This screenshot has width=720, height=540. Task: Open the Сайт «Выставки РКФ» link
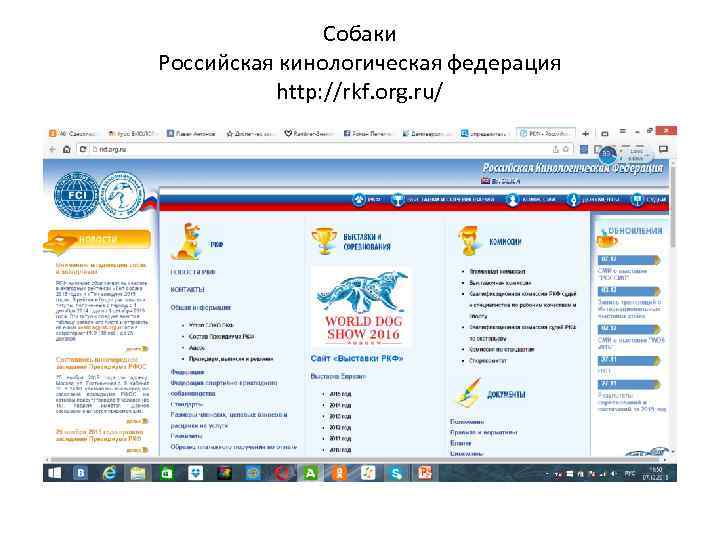pos(357,358)
